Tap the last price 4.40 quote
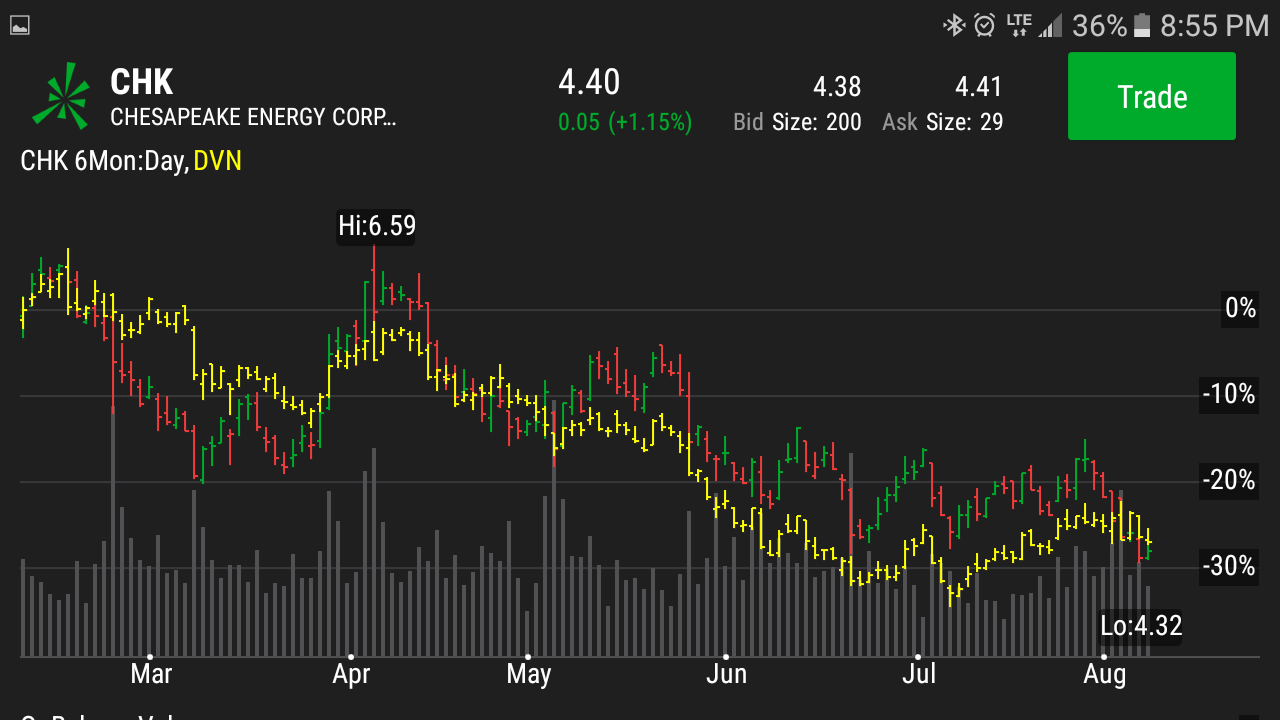The image size is (1280, 720). click(x=589, y=82)
